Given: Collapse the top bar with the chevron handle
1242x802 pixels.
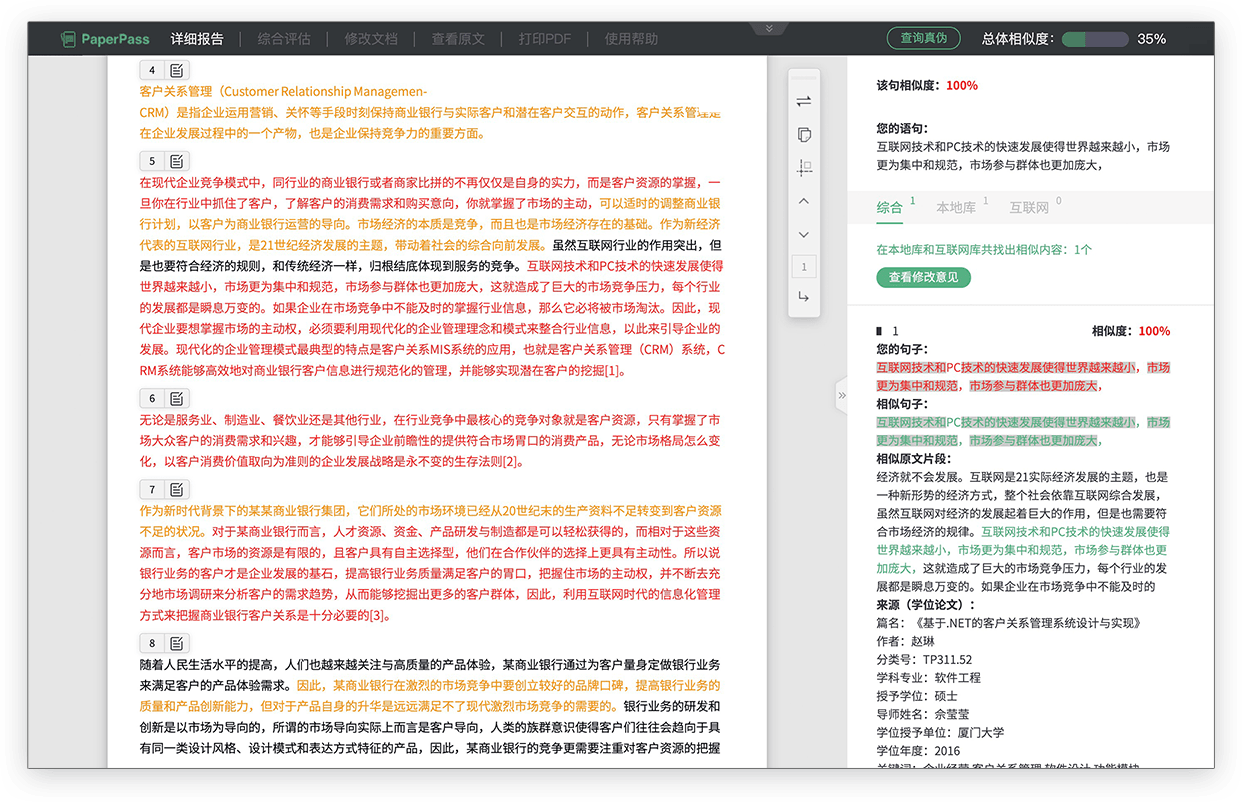Looking at the screenshot, I should tap(769, 29).
